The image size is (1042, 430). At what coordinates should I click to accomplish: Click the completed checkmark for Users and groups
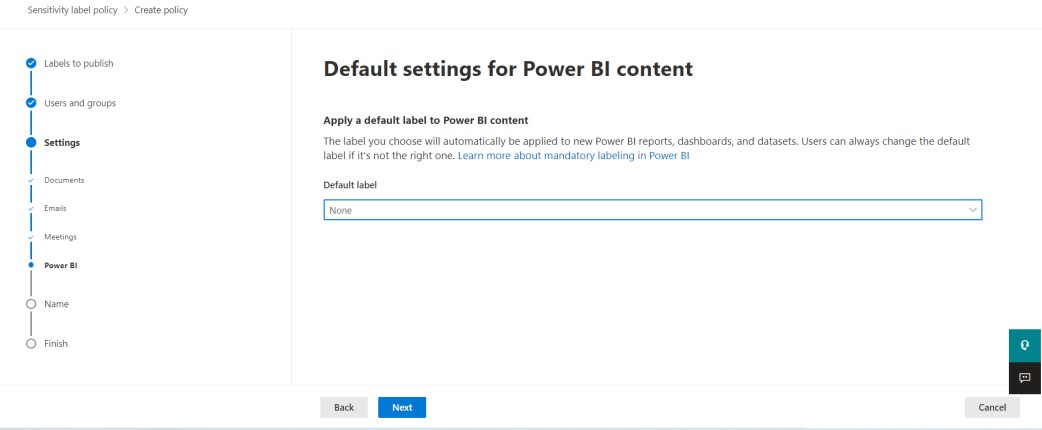(31, 103)
